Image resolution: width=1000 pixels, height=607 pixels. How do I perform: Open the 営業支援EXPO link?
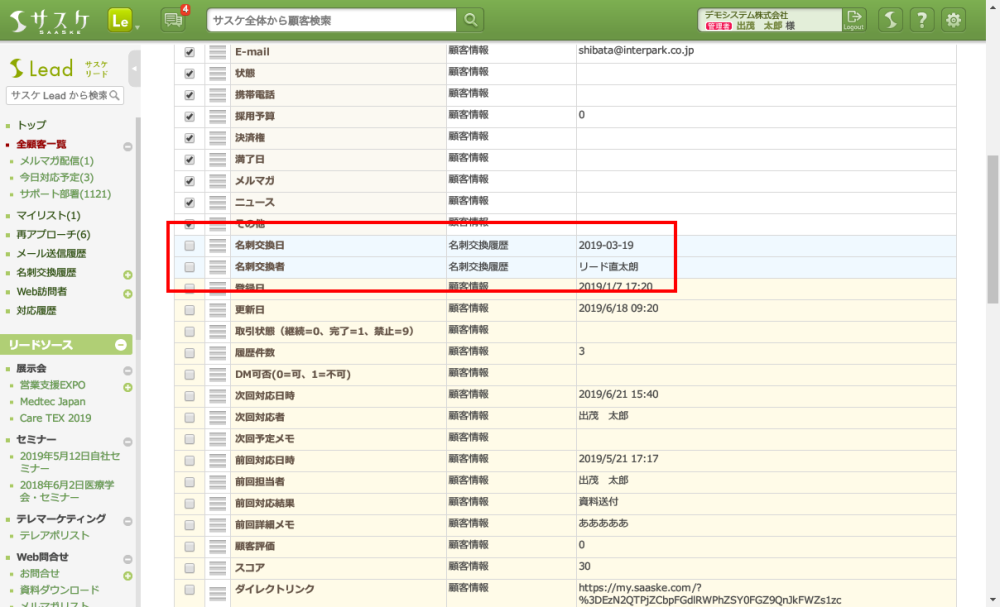53,385
